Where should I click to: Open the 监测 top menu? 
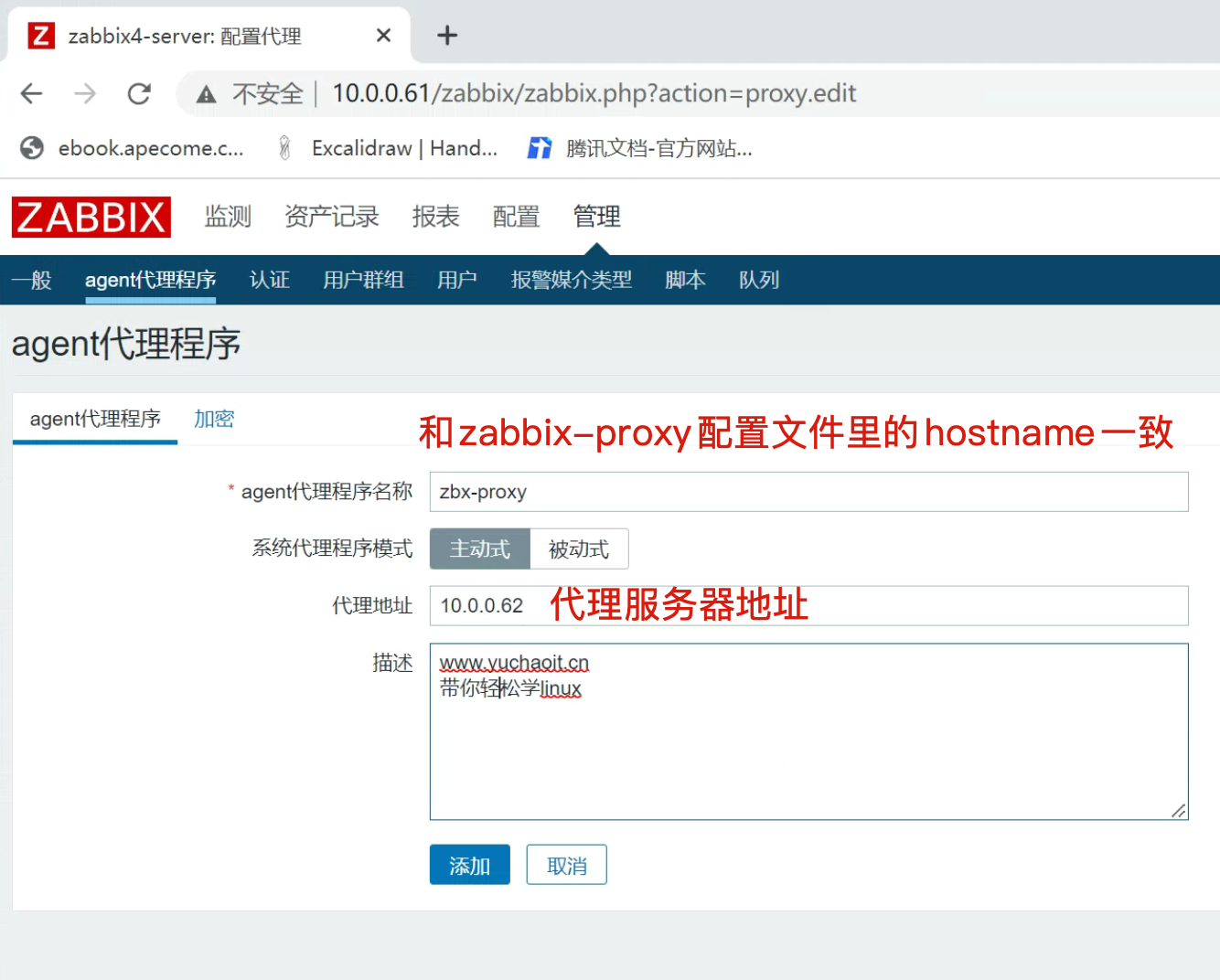(x=228, y=217)
